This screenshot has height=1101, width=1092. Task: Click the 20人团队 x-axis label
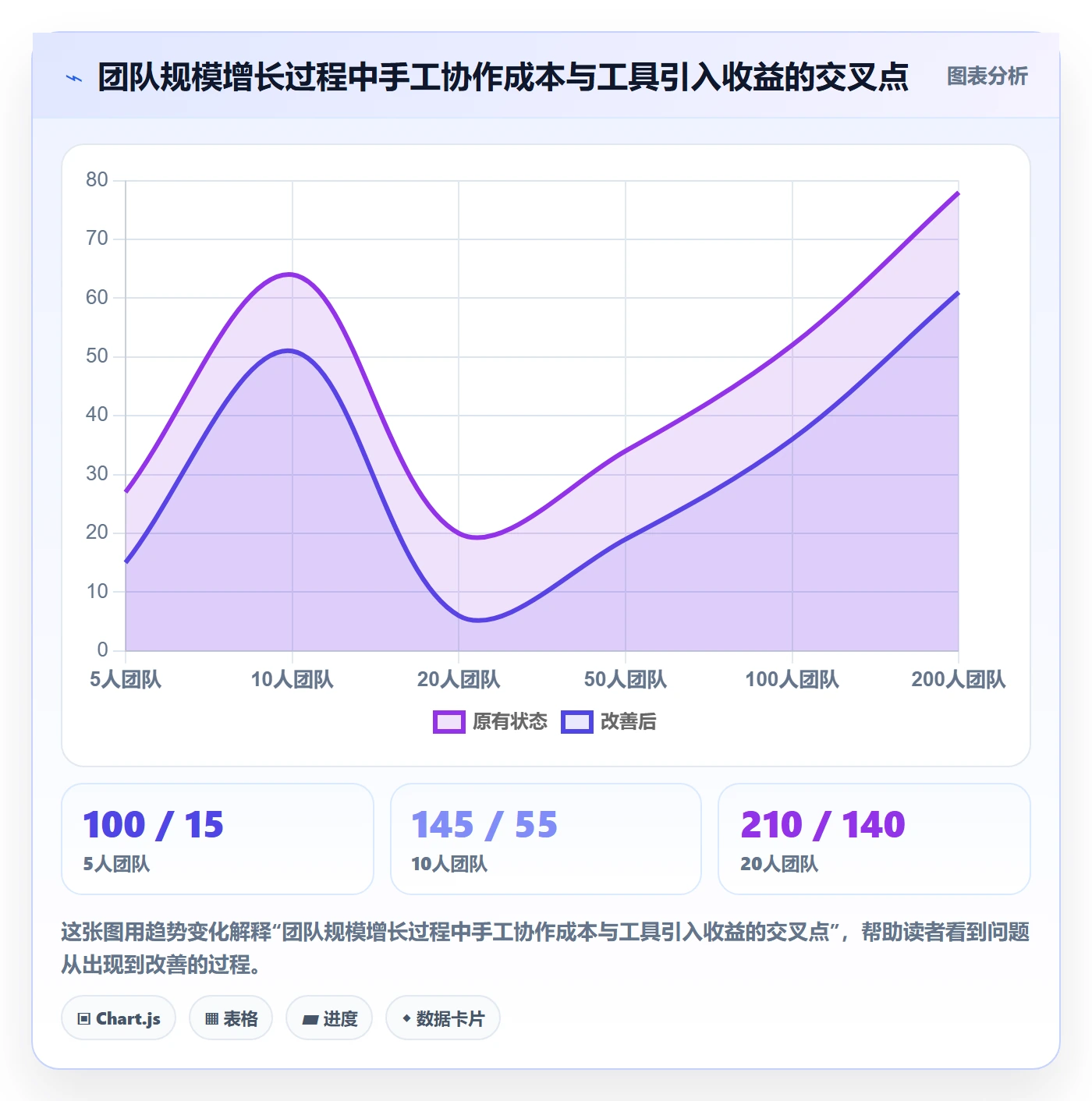pos(459,679)
